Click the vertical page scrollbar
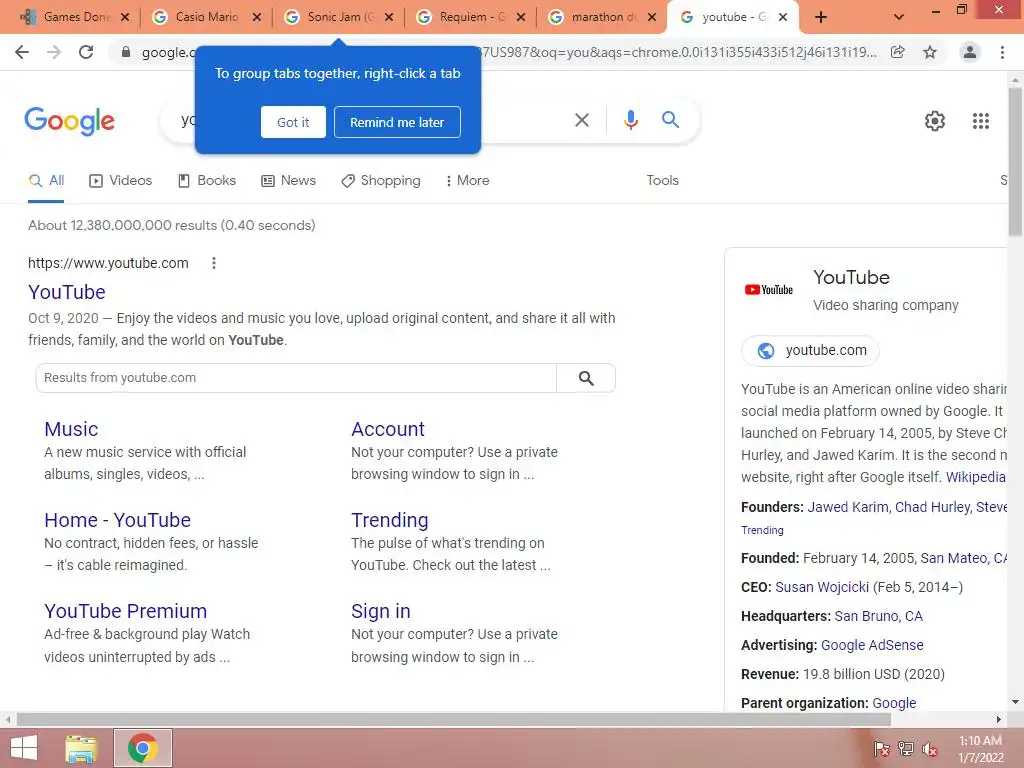 click(x=1016, y=160)
